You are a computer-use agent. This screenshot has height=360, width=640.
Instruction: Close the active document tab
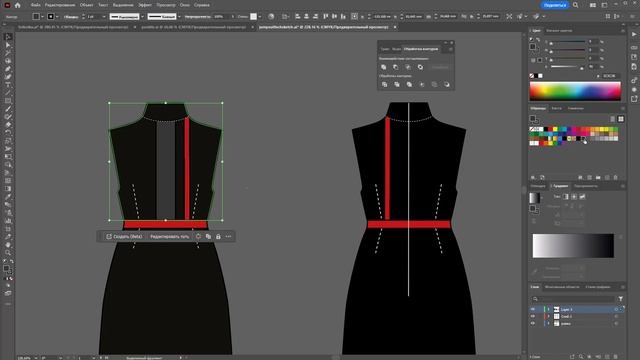pyautogui.click(x=395, y=27)
